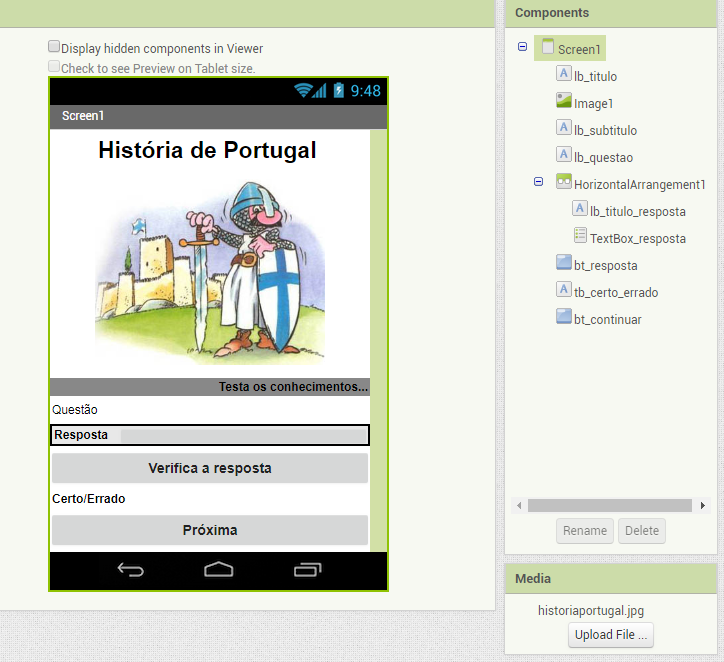Select Verifica a resposta button in viewer
724x662 pixels.
210,468
